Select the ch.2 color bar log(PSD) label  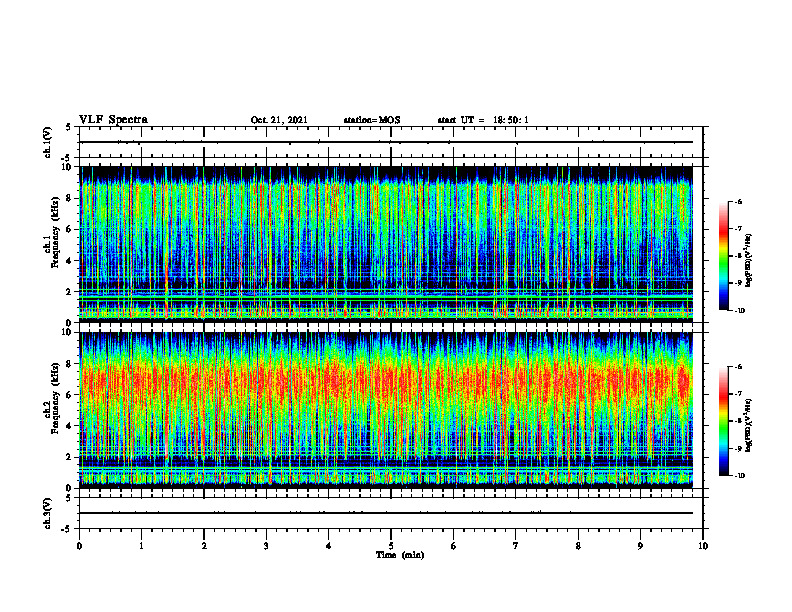click(749, 425)
